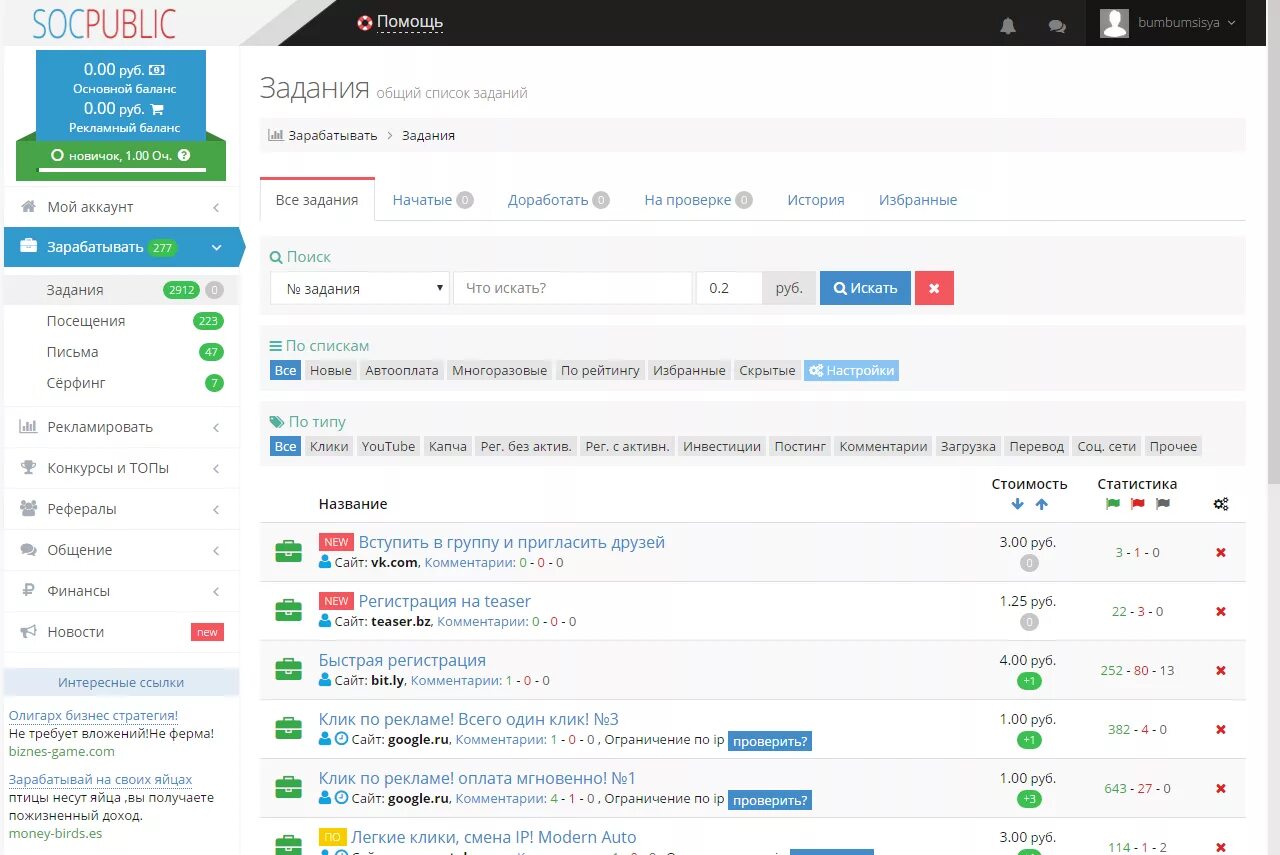Click briefcase icon of Регистрация на teaser task
The height and width of the screenshot is (855, 1280).
[x=288, y=610]
